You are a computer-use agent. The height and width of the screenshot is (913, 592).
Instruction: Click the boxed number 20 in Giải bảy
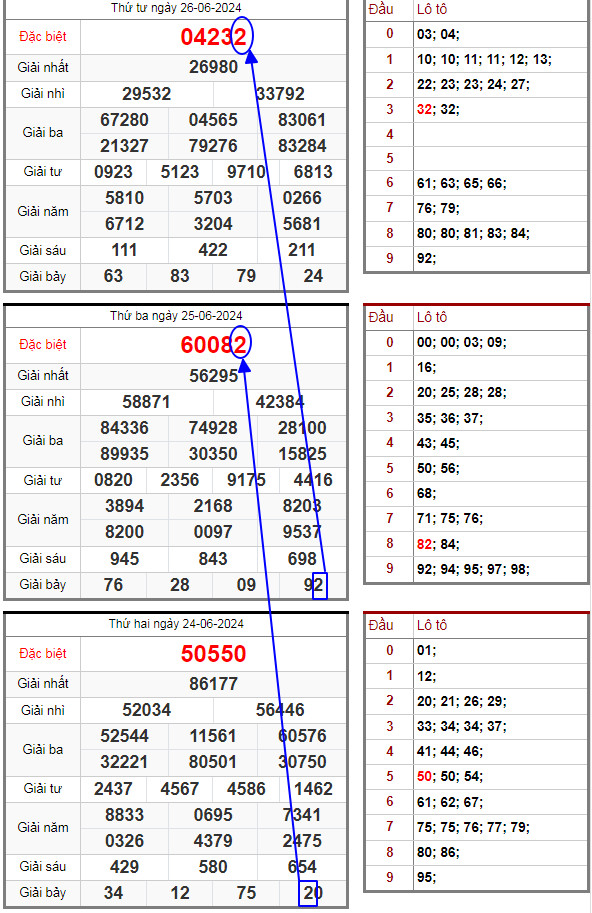tap(309, 893)
